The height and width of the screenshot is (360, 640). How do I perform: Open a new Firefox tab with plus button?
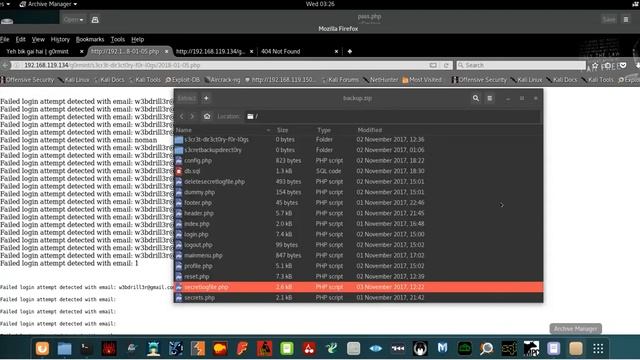pyautogui.click(x=350, y=51)
